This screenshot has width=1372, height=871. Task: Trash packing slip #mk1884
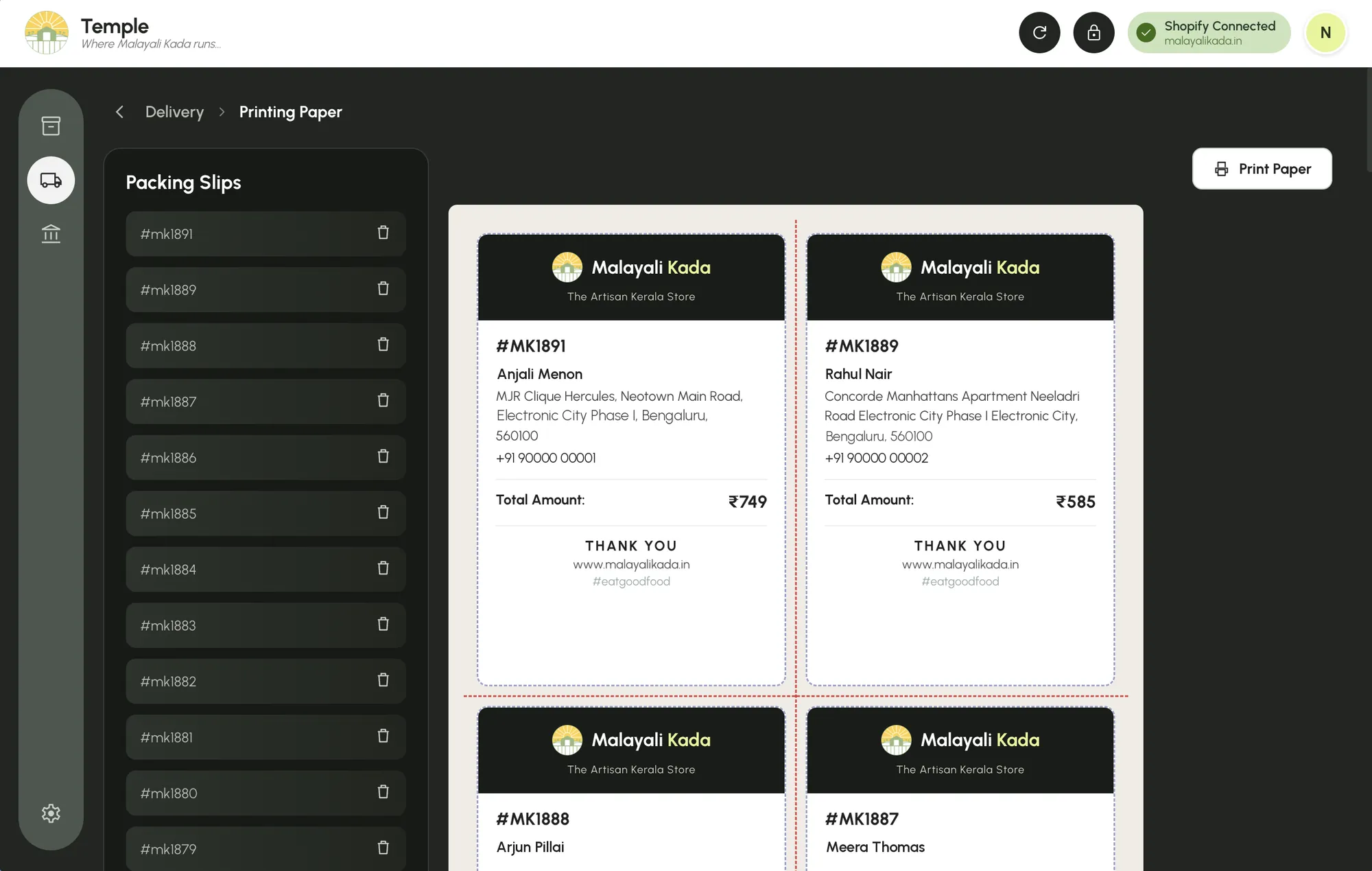point(383,568)
